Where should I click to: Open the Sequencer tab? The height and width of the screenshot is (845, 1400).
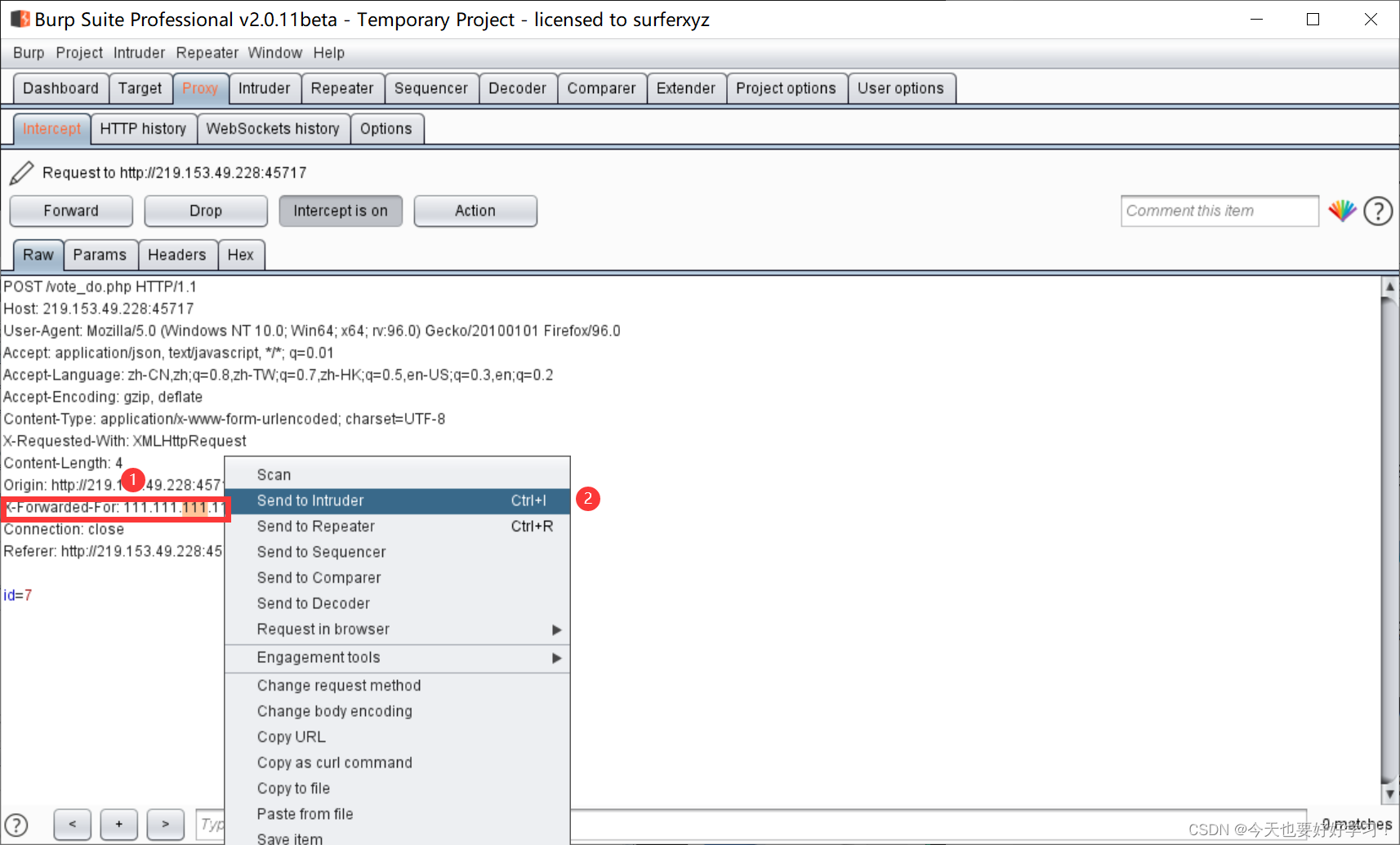(431, 88)
